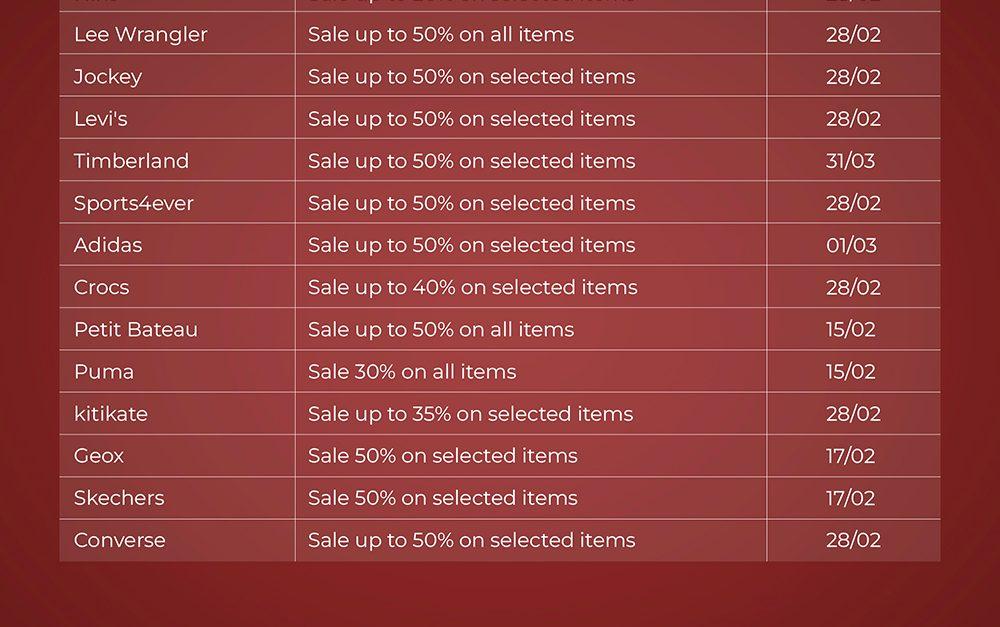Screen dimensions: 1000x627
Task: Select the Skechers brand name
Action: pos(119,498)
